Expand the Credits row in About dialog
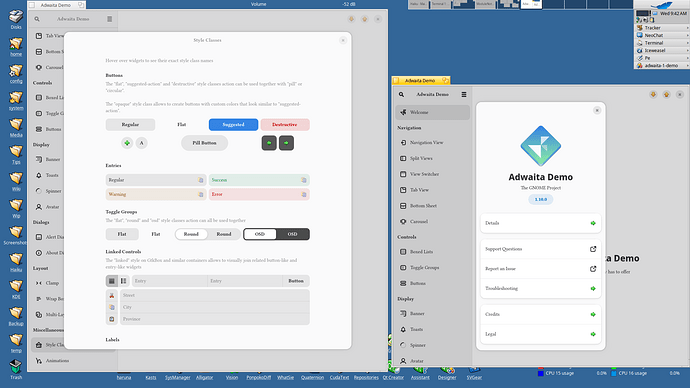 [541, 315]
